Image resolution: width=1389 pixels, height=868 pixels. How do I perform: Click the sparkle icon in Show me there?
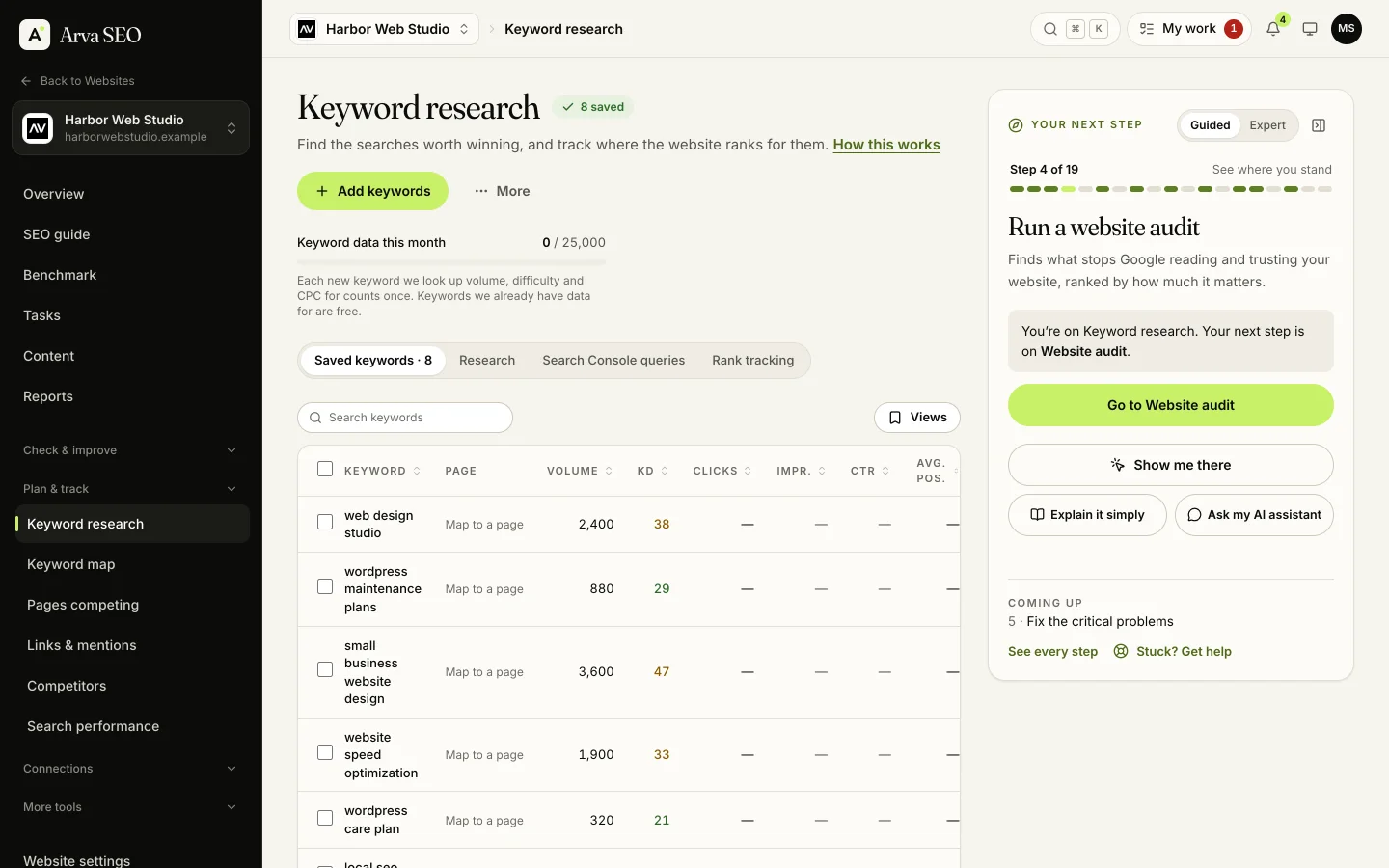point(1118,465)
